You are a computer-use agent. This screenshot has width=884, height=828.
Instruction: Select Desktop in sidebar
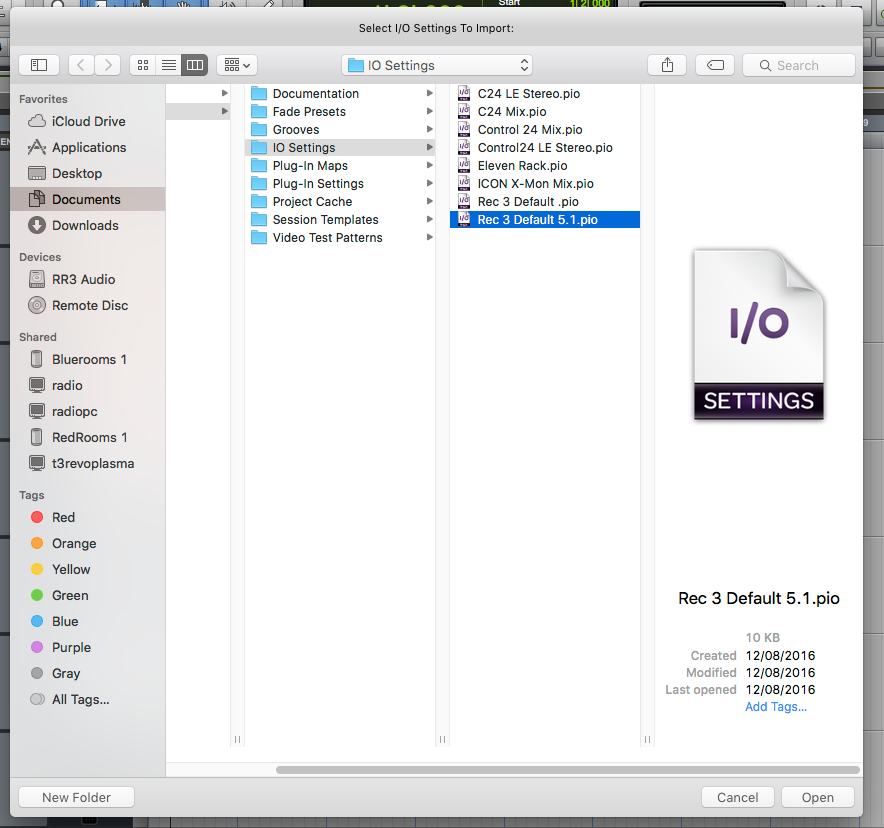point(87,173)
